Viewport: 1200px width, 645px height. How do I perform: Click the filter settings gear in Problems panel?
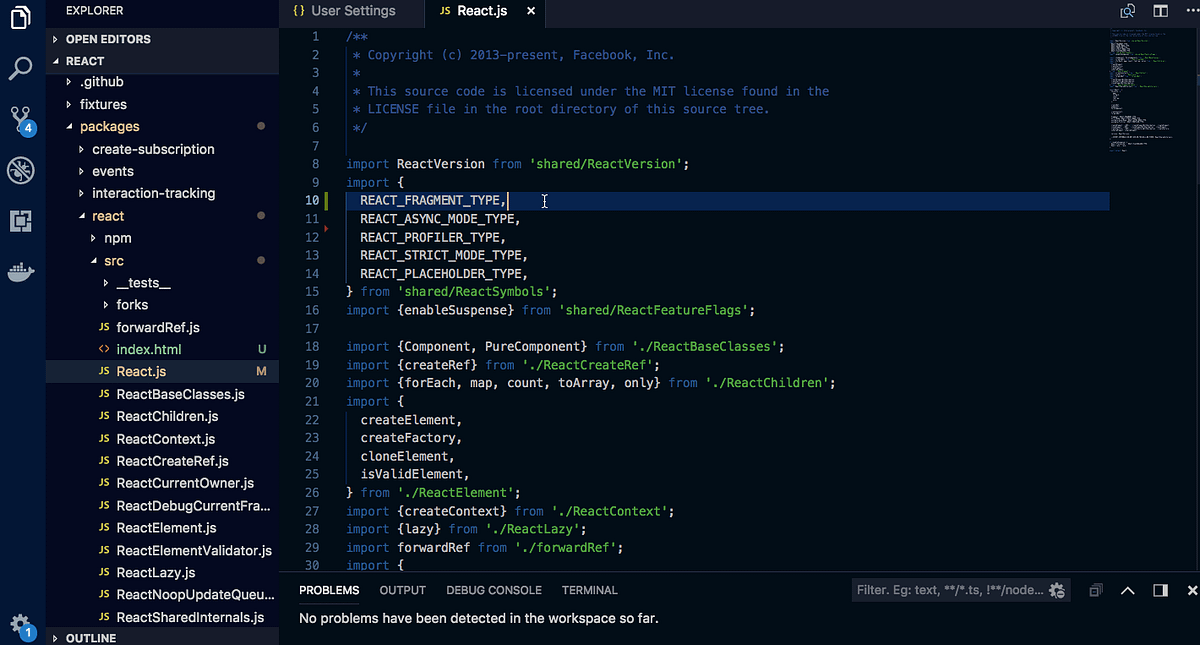[1057, 590]
